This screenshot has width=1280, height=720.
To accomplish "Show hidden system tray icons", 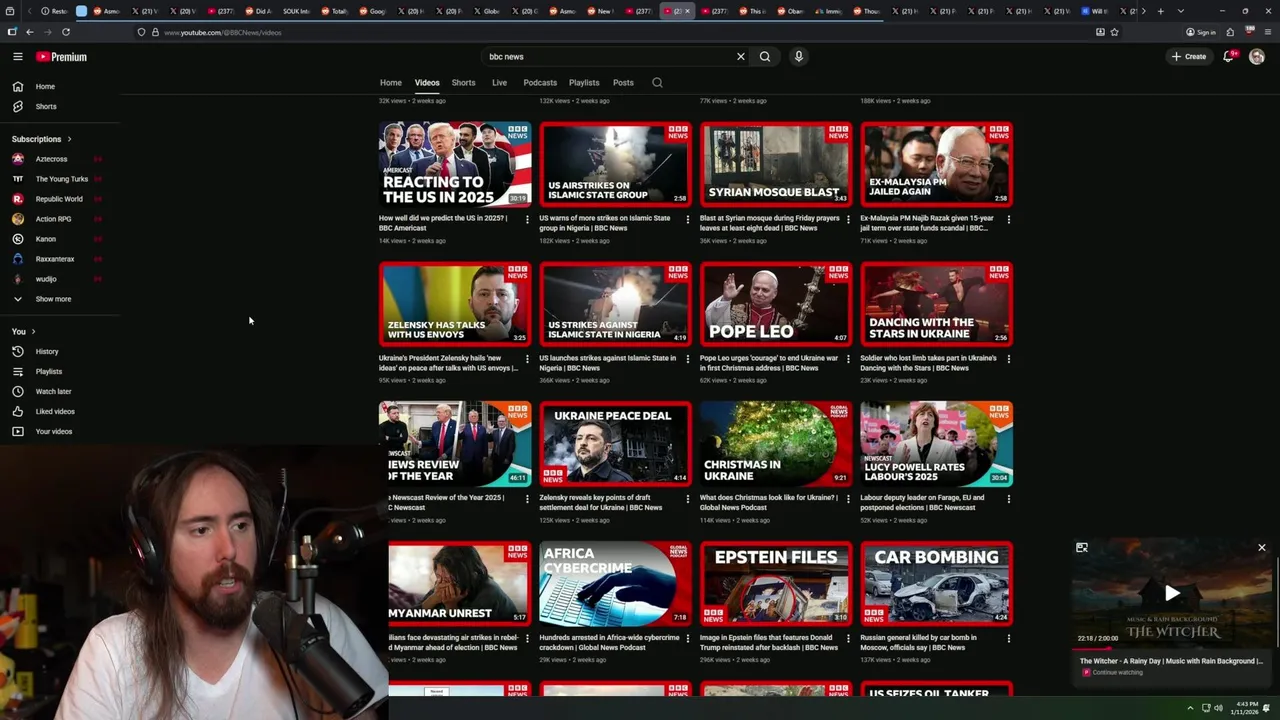I will (x=1190, y=708).
